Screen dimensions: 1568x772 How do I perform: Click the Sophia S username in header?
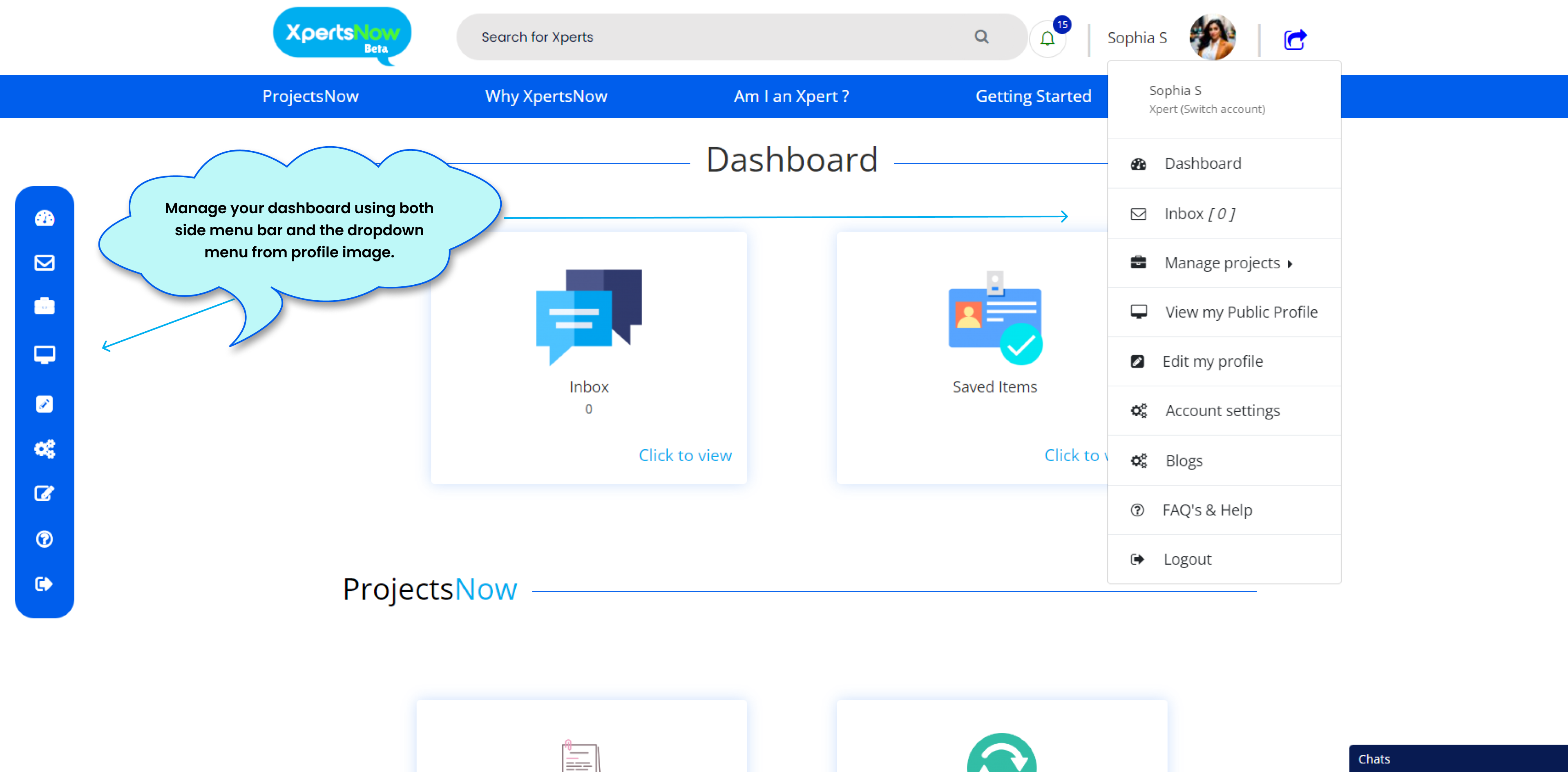point(1137,38)
